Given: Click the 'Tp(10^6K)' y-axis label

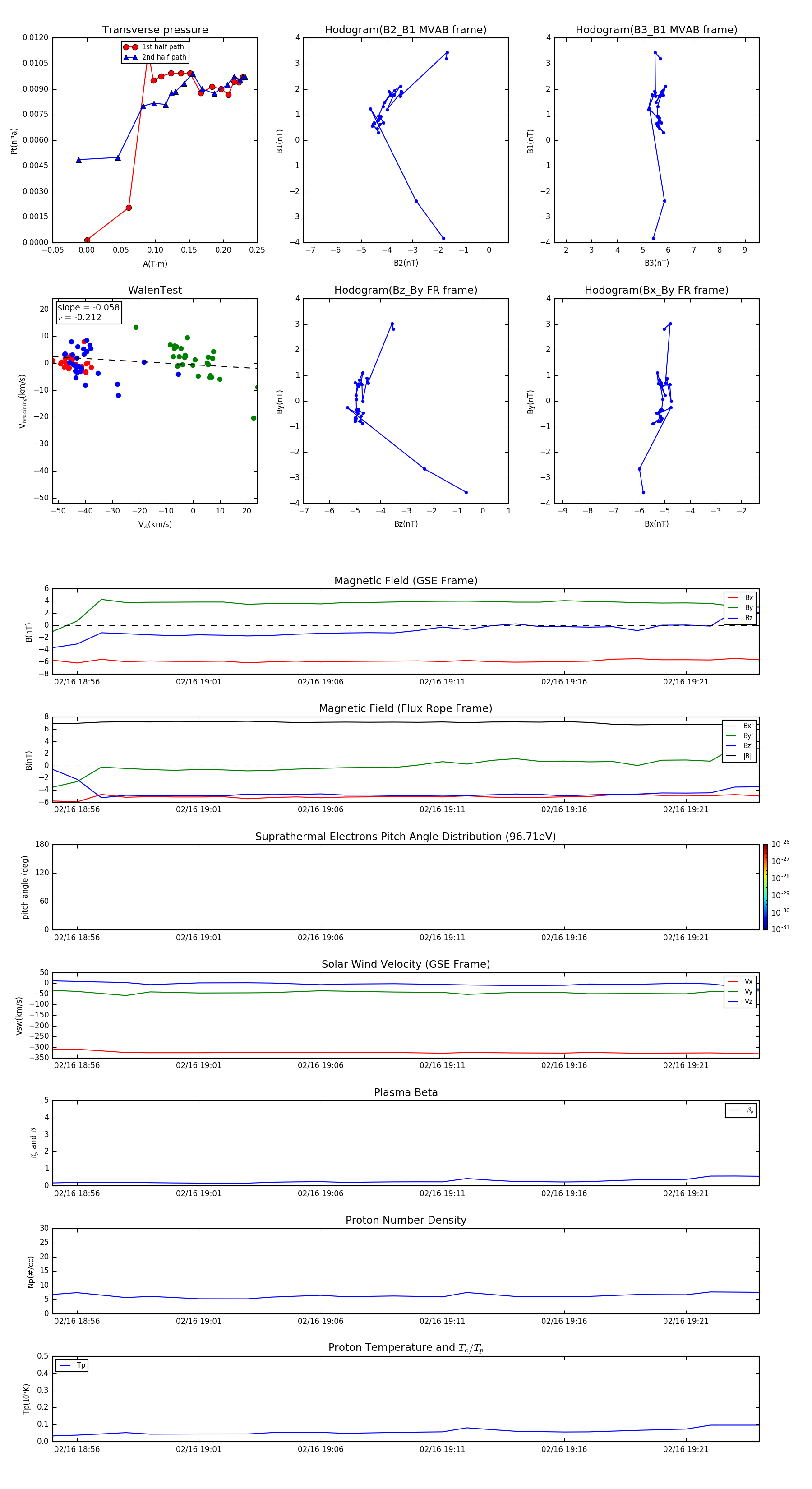Looking at the screenshot, I should click(x=26, y=1399).
